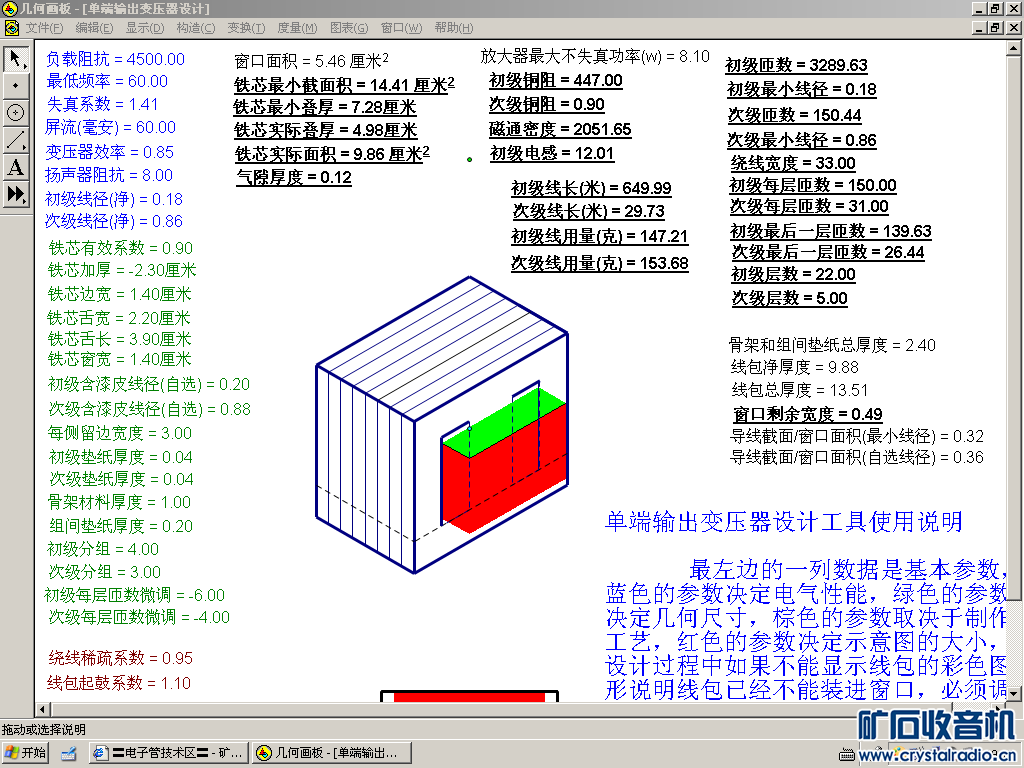Image resolution: width=1024 pixels, height=768 pixels.
Task: Select the 气隙厚度 = 0.12 result
Action: (x=294, y=178)
